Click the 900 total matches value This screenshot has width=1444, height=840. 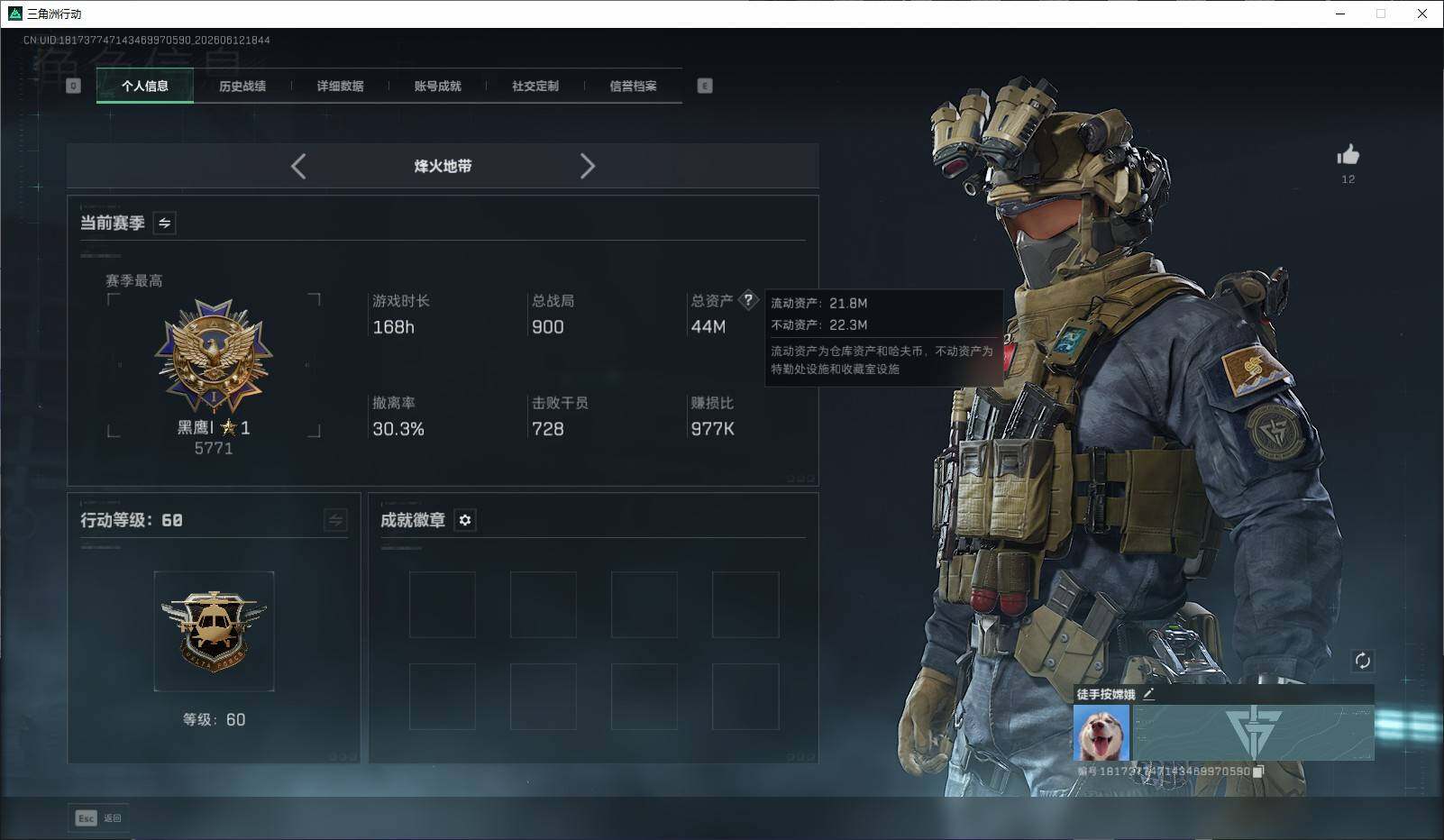pos(548,327)
